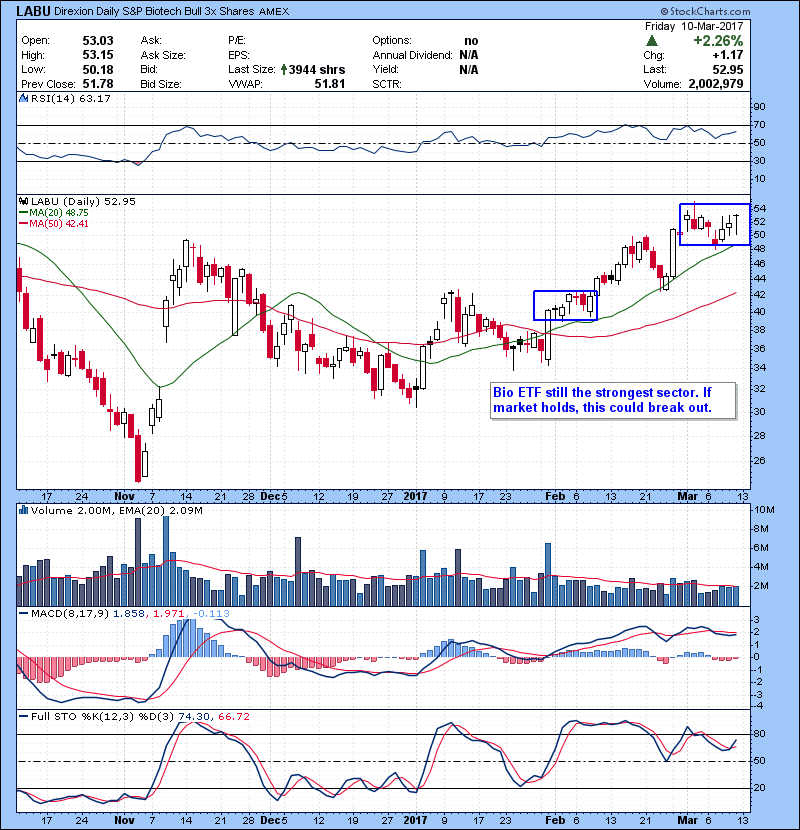Click the Annual Dividend label
800x830 pixels.
pos(412,55)
